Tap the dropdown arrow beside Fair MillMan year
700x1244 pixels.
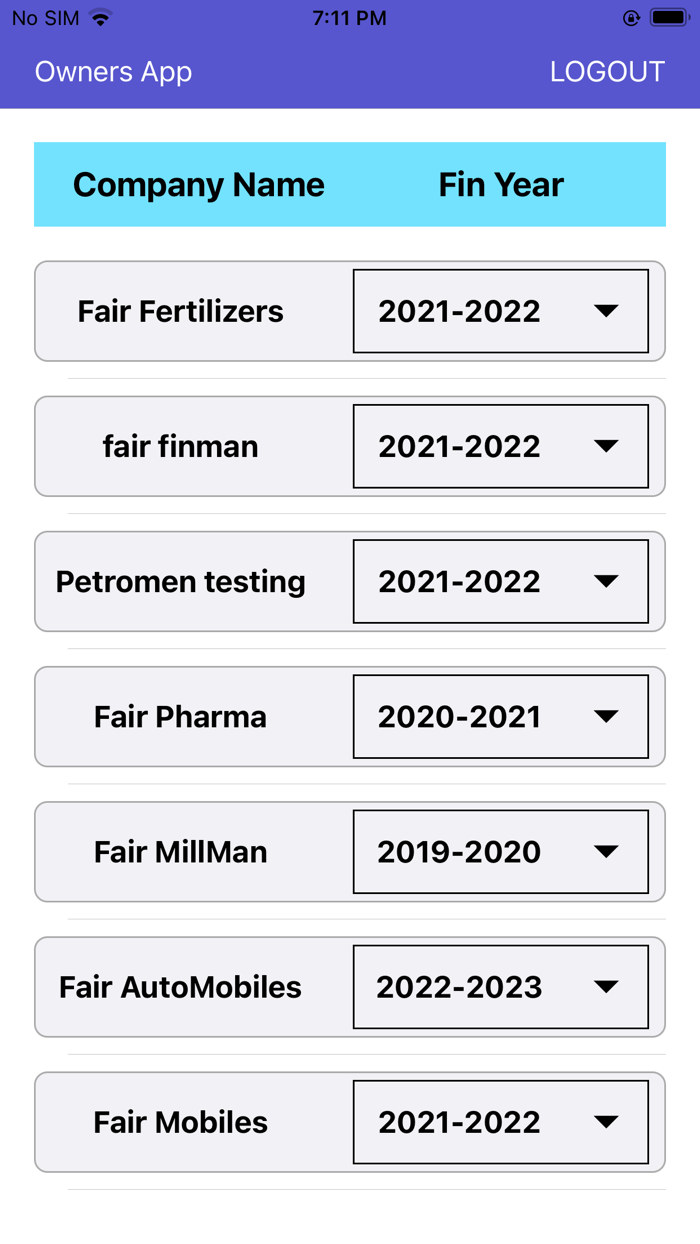(x=608, y=852)
